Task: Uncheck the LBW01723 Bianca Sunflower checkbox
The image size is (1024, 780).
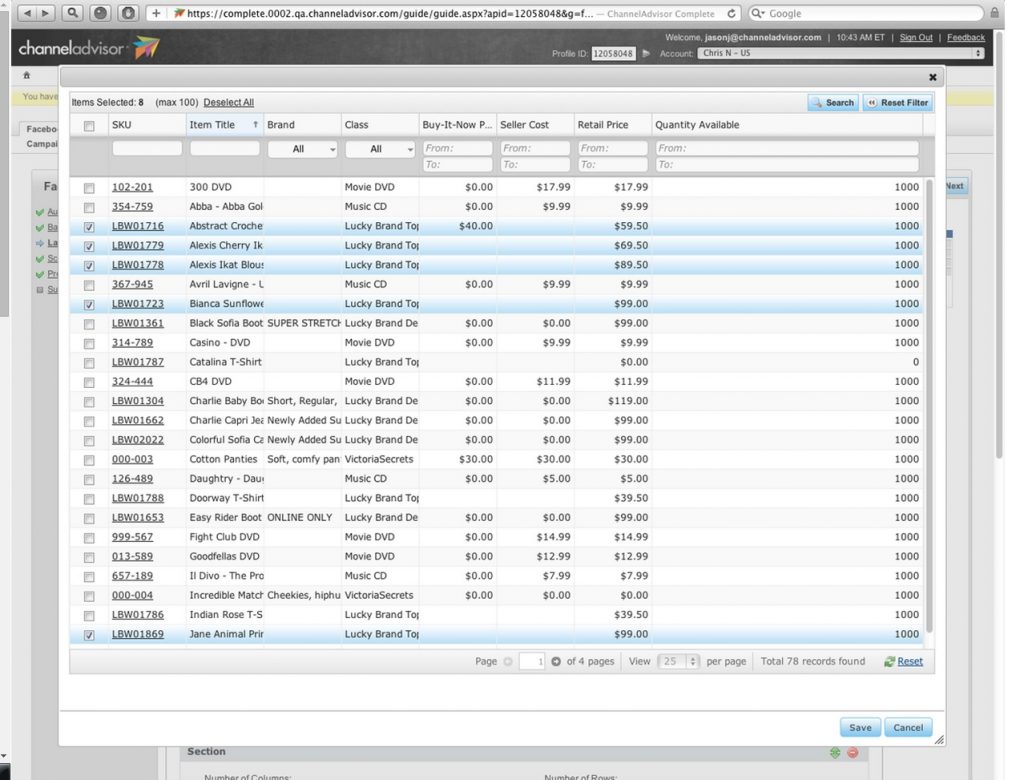Action: 89,305
